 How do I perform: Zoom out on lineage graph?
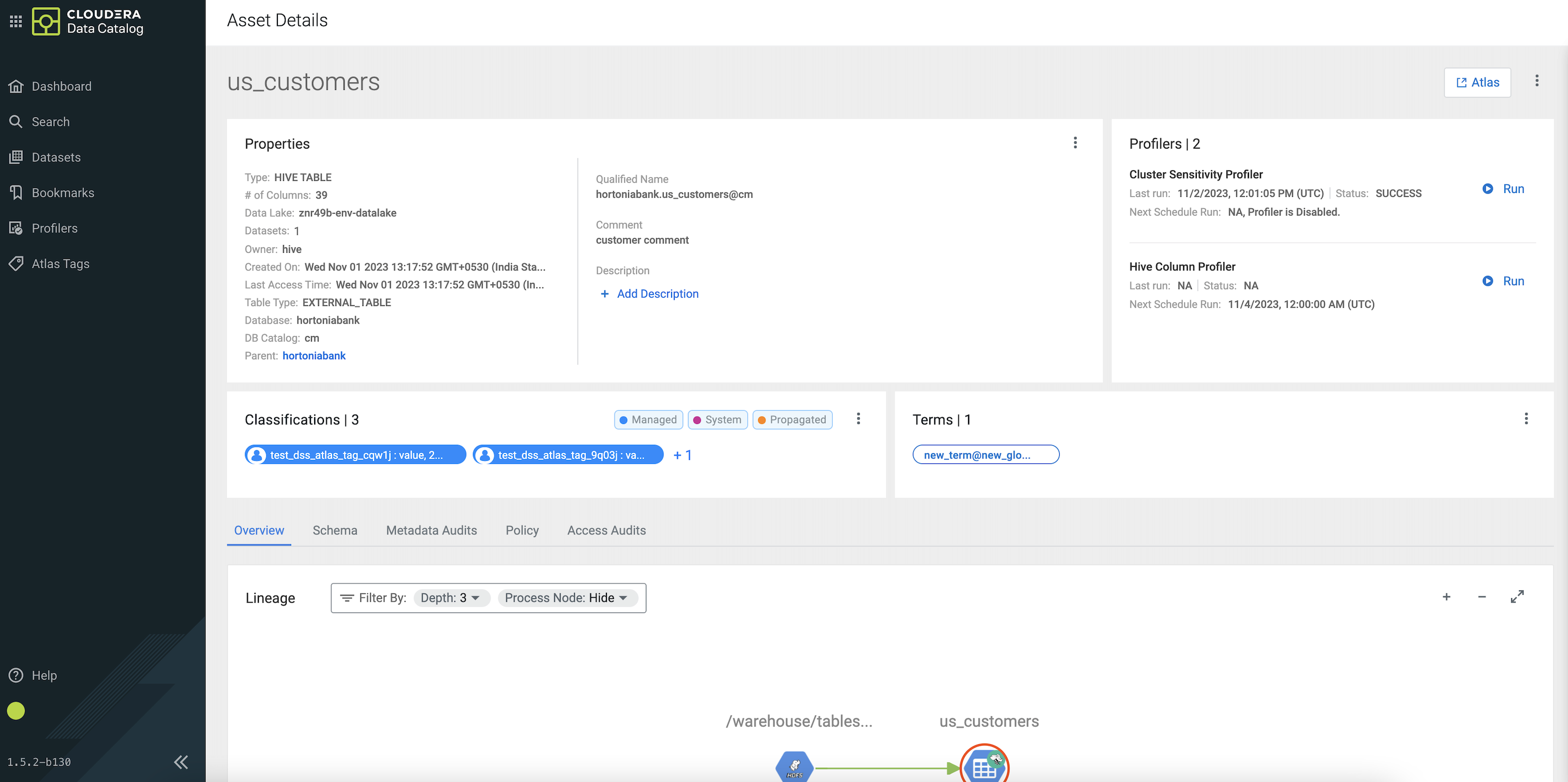pos(1481,597)
